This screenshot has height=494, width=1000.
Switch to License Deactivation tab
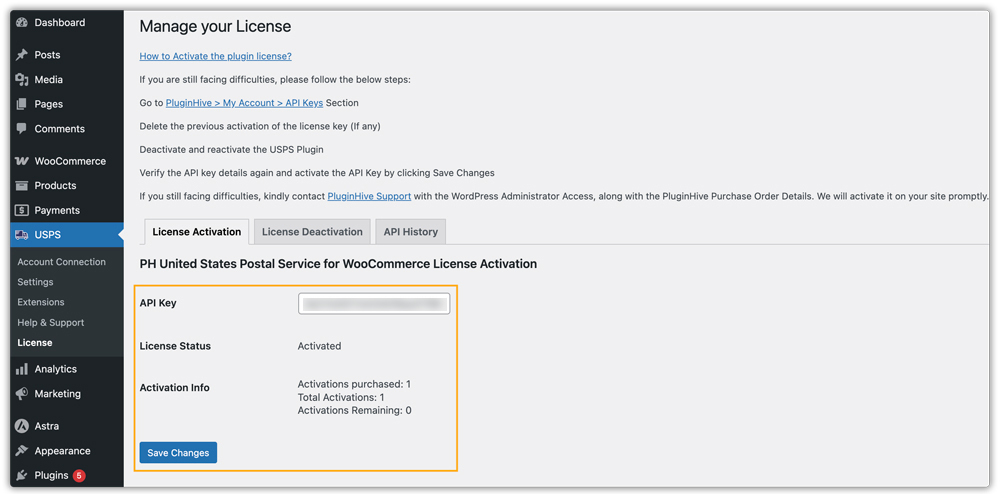[312, 232]
